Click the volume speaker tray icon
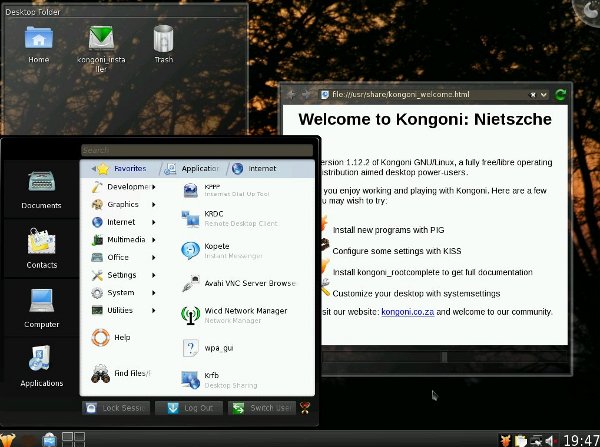The height and width of the screenshot is (447, 600). click(550, 440)
